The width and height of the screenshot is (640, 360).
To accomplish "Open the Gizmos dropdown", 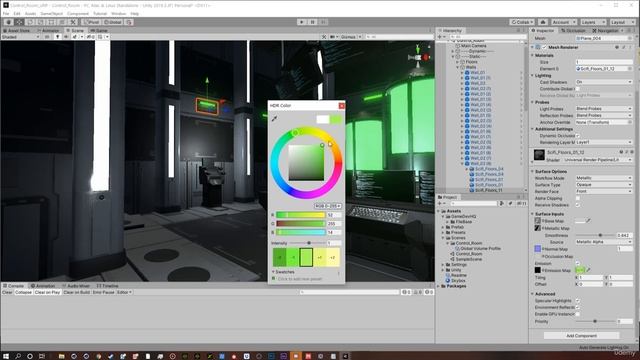I will coord(350,37).
